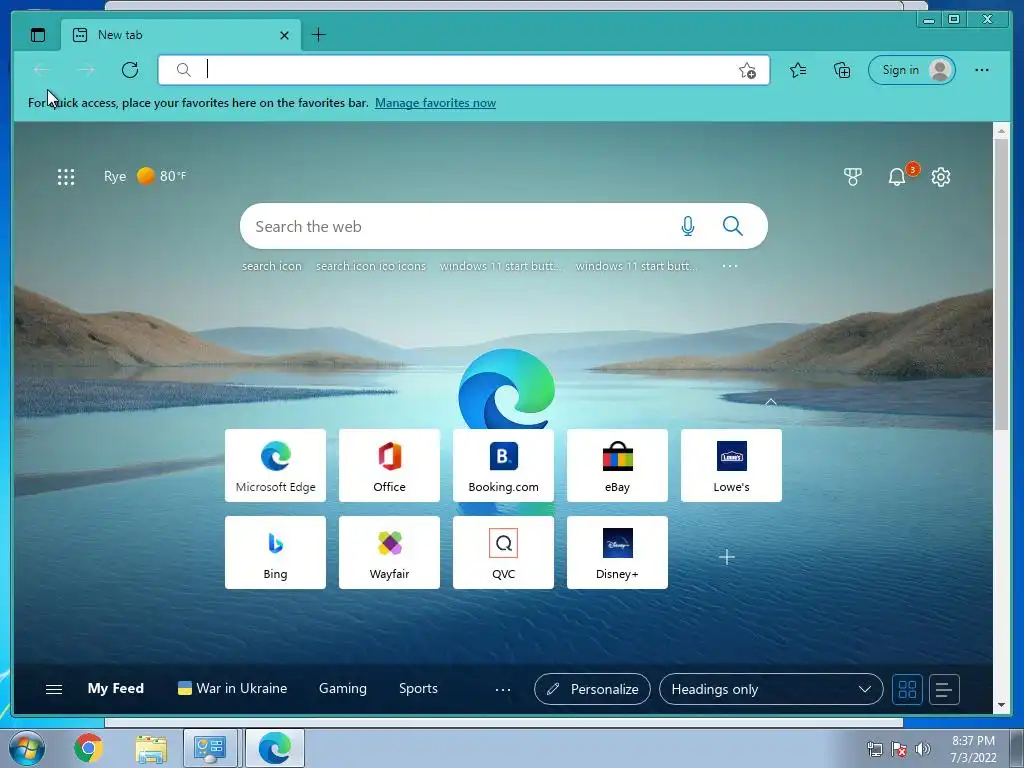
Task: Open Microsoft Edge quick link tile
Action: (276, 466)
